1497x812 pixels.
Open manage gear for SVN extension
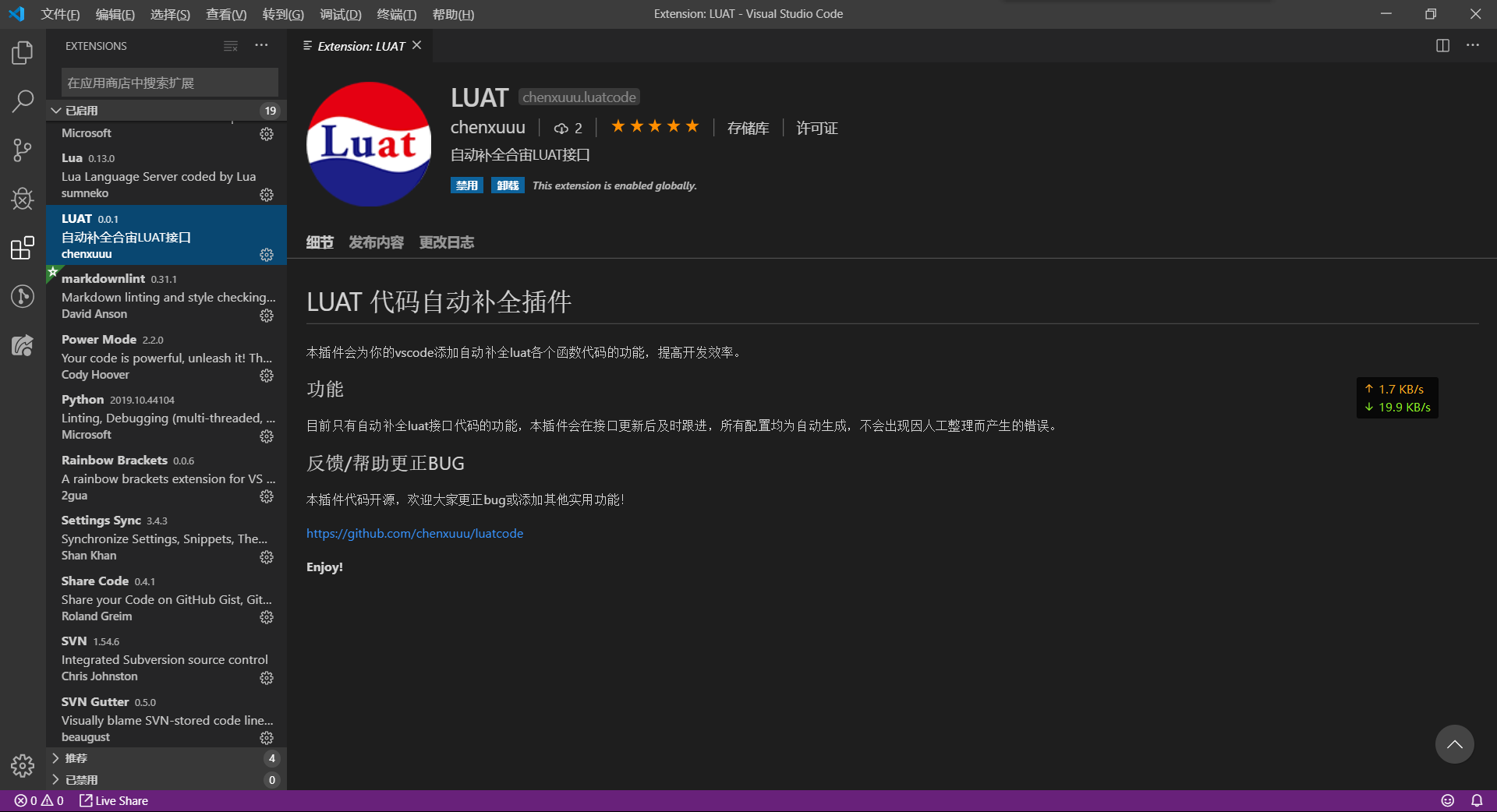click(x=267, y=677)
